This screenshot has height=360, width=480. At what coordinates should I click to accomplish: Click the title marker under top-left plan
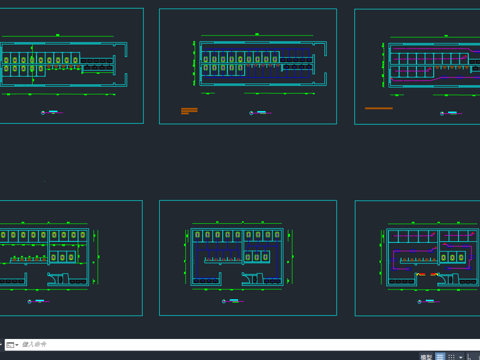(52, 113)
